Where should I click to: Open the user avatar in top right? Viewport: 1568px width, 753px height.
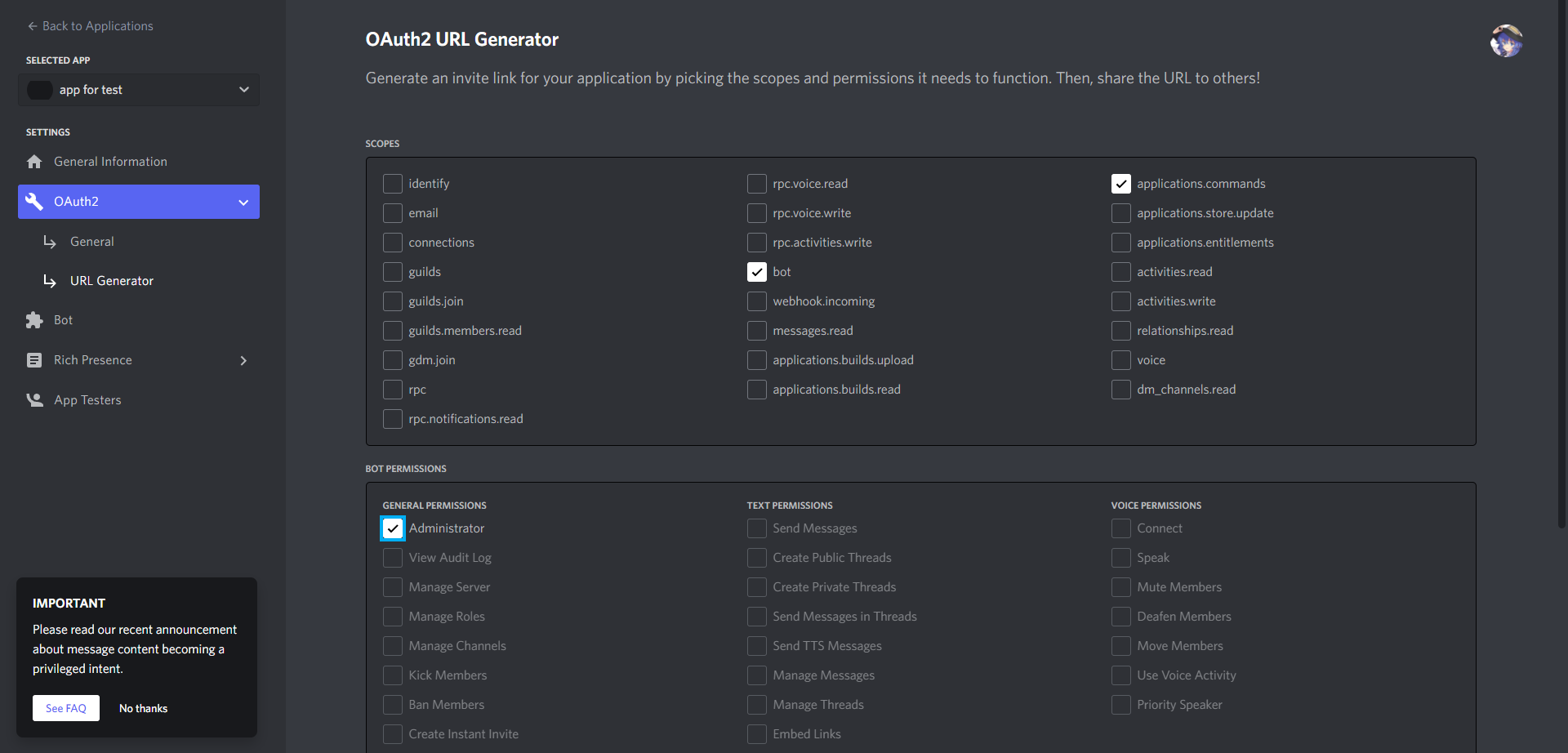(x=1506, y=41)
